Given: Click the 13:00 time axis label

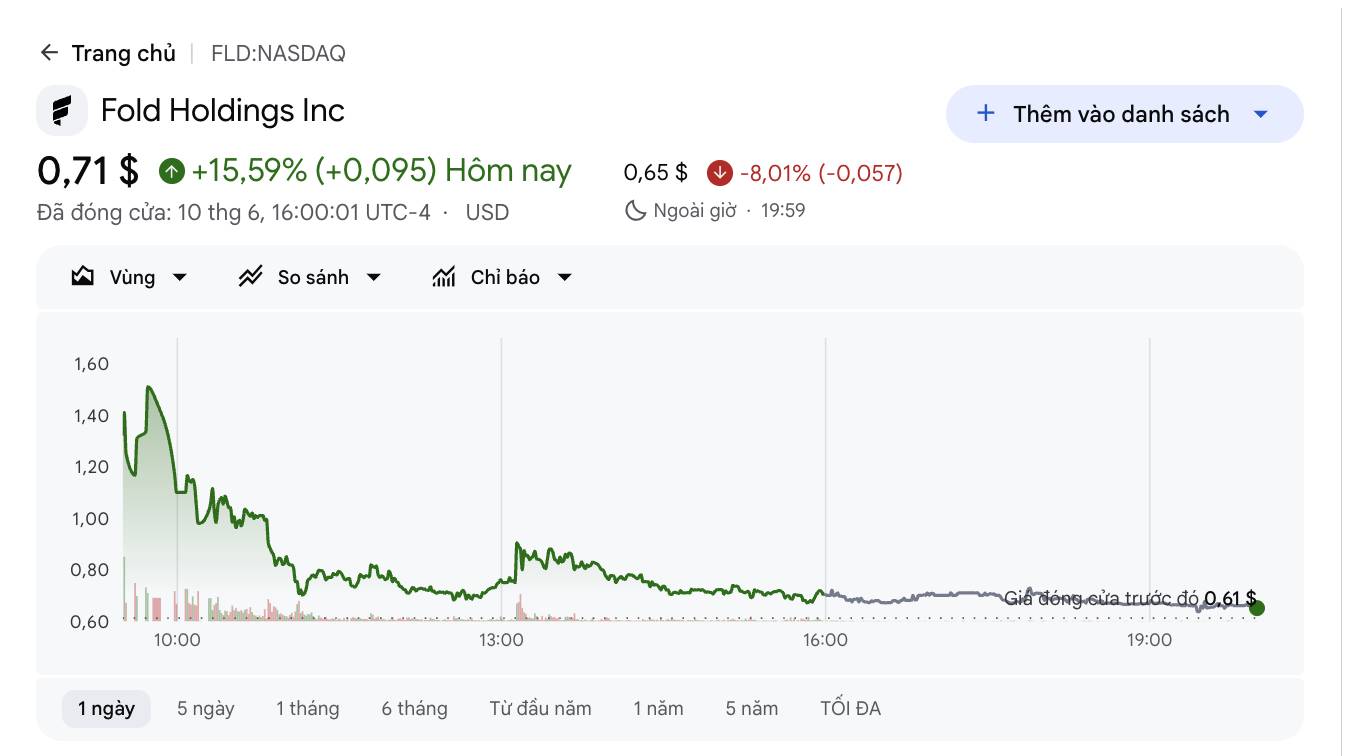Looking at the screenshot, I should point(501,640).
